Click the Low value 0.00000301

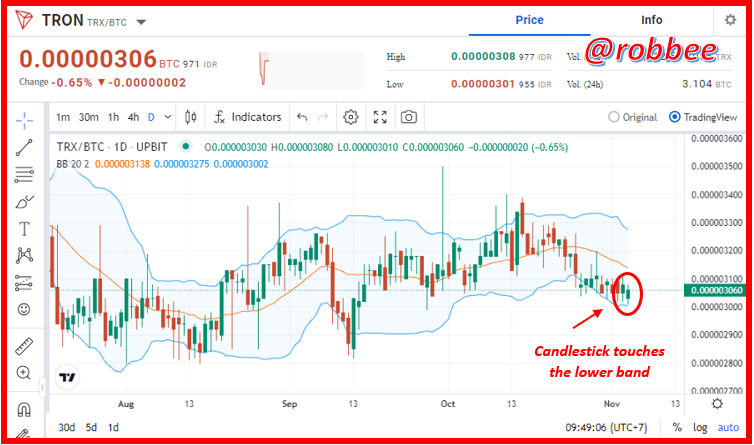(x=483, y=84)
